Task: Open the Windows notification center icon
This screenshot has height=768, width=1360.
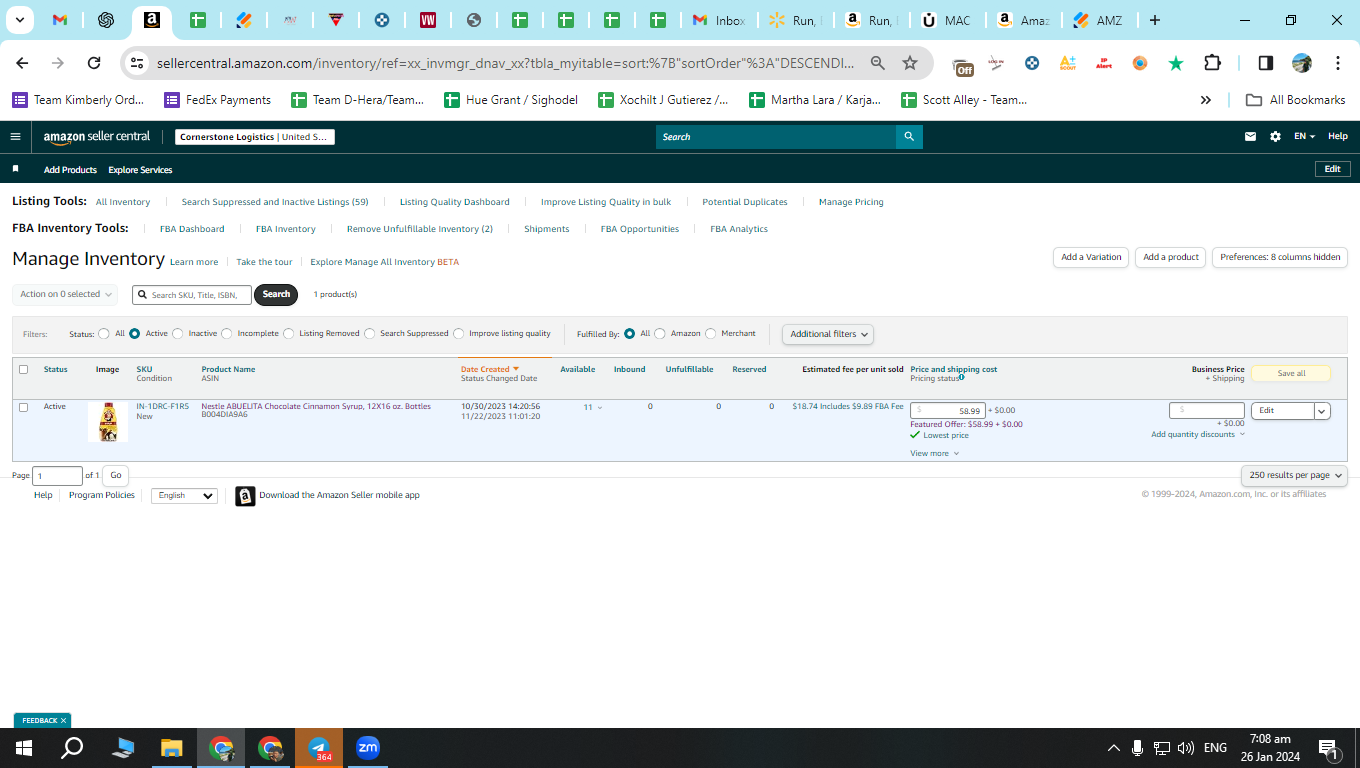Action: (x=1329, y=748)
